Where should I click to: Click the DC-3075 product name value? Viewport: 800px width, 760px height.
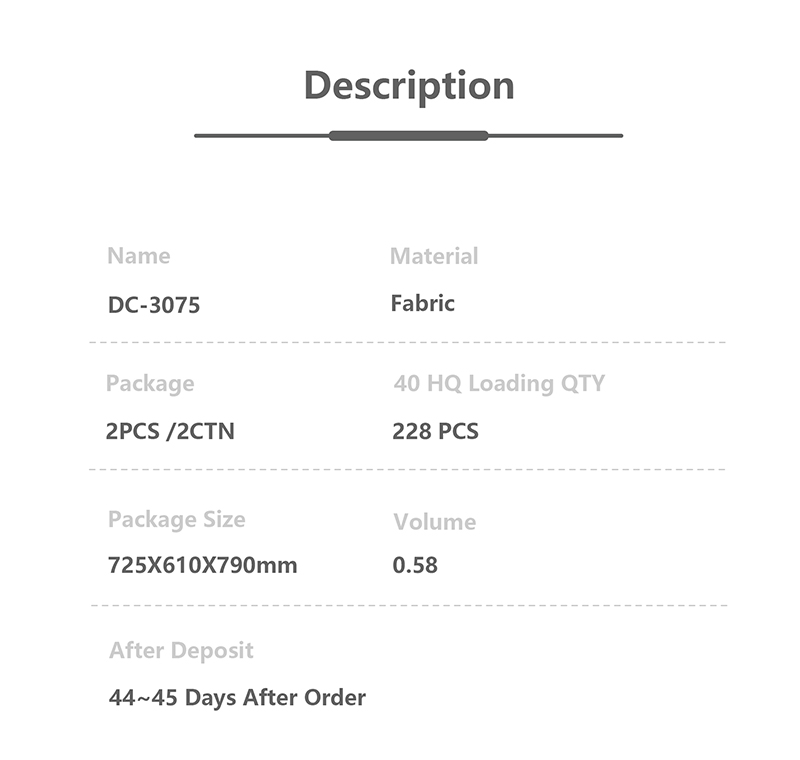tap(154, 305)
